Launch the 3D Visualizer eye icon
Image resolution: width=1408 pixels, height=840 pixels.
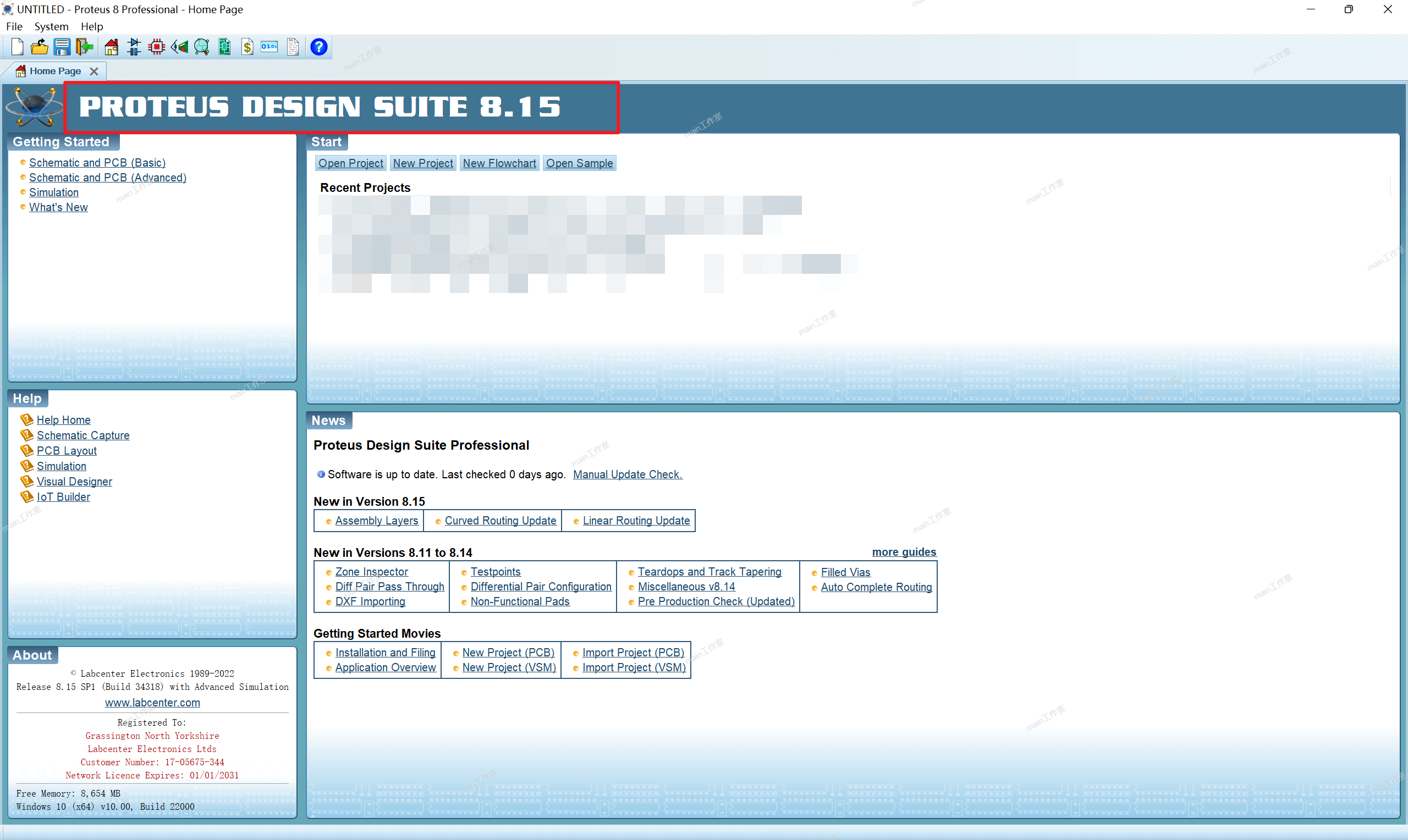179,47
